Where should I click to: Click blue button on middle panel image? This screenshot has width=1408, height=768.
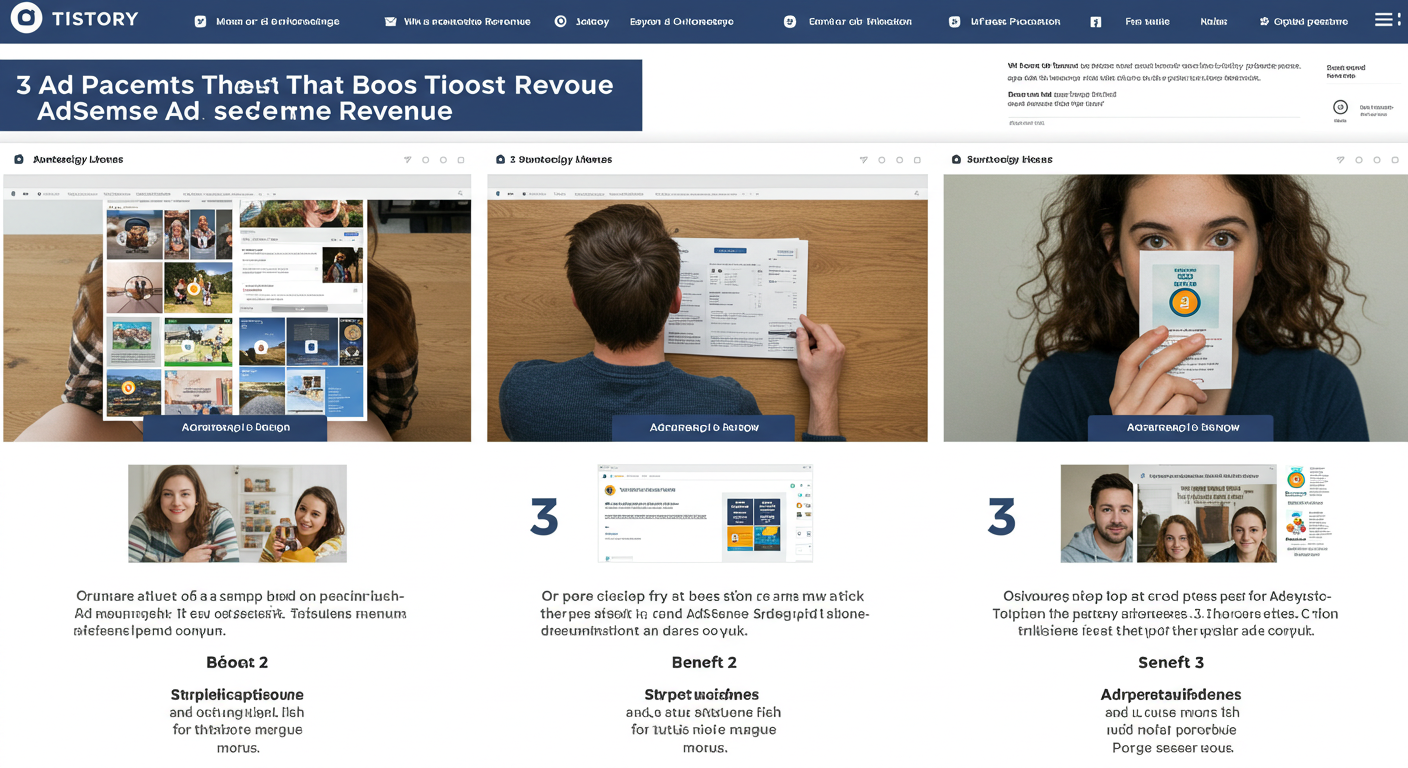coord(703,427)
